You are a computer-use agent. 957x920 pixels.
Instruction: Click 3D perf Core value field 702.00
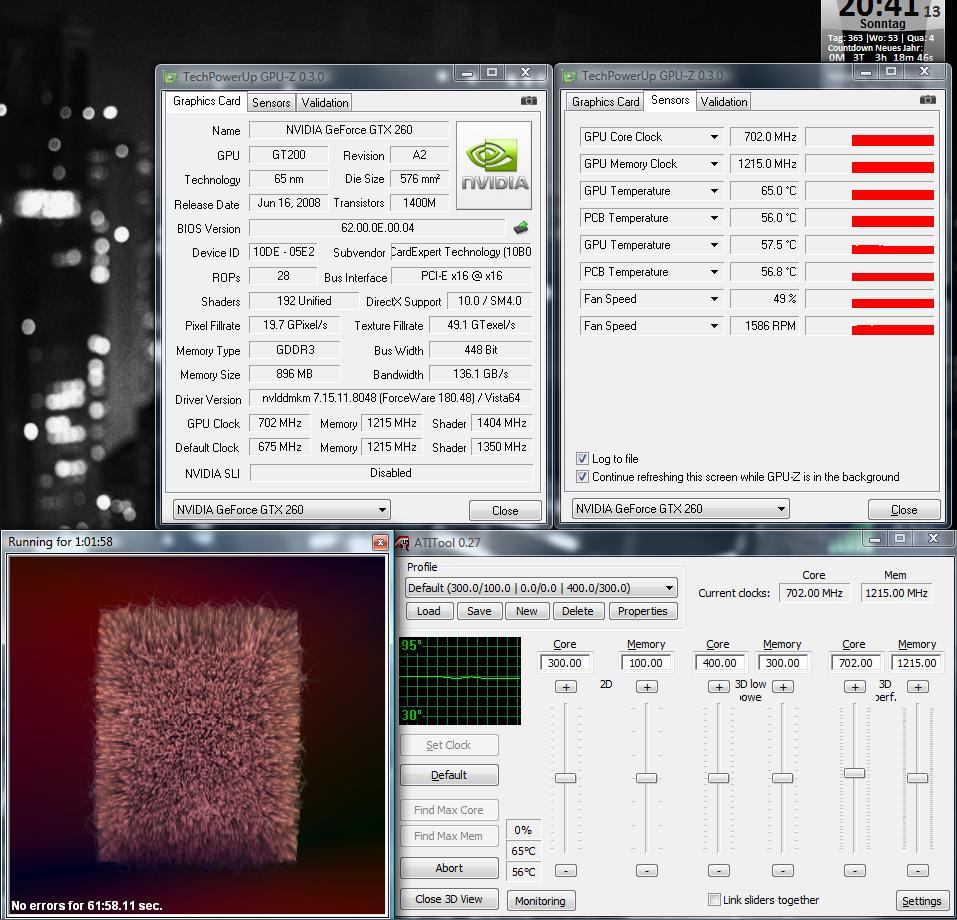point(855,663)
